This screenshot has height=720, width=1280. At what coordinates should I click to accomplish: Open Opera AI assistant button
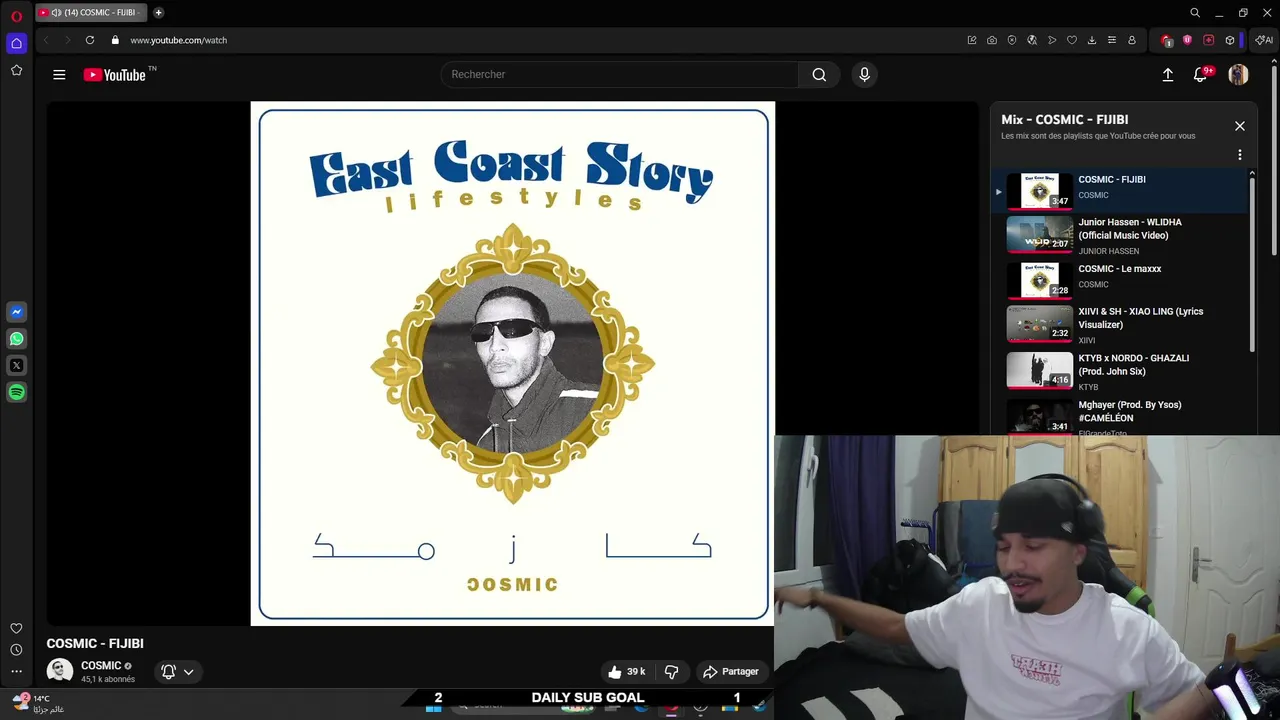[x=1265, y=40]
